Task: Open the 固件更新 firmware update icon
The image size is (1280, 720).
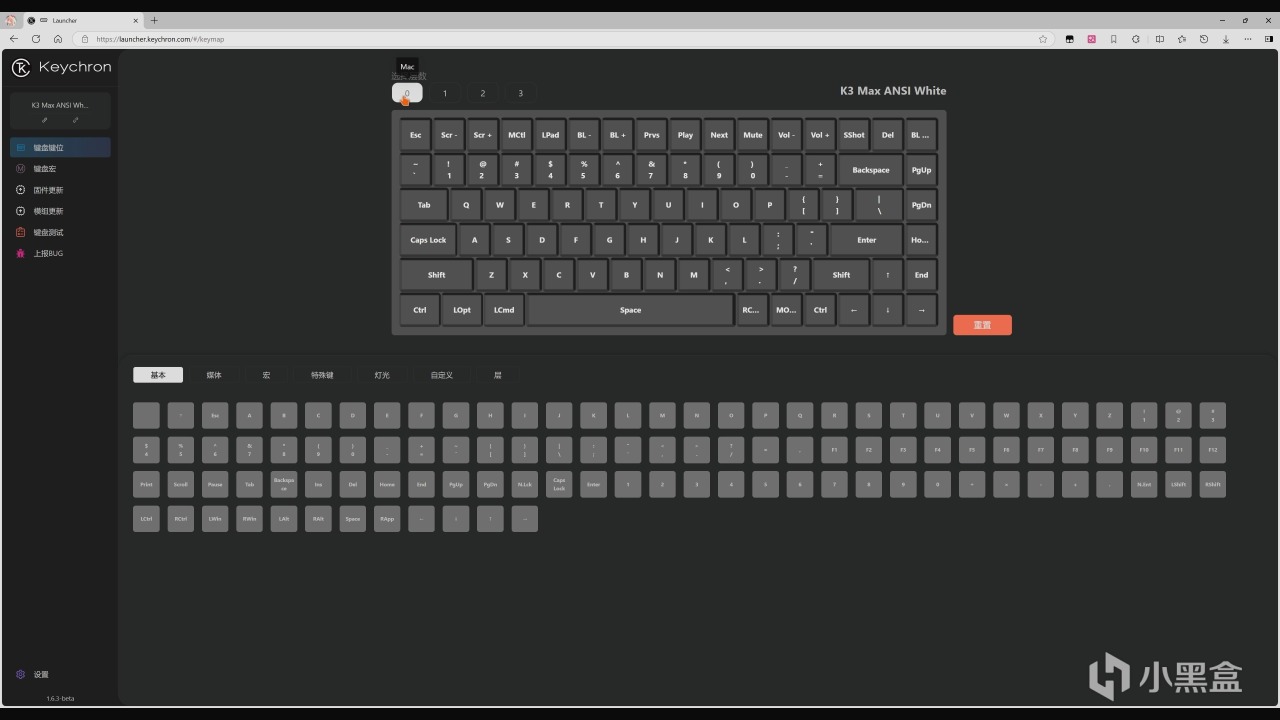Action: point(21,190)
